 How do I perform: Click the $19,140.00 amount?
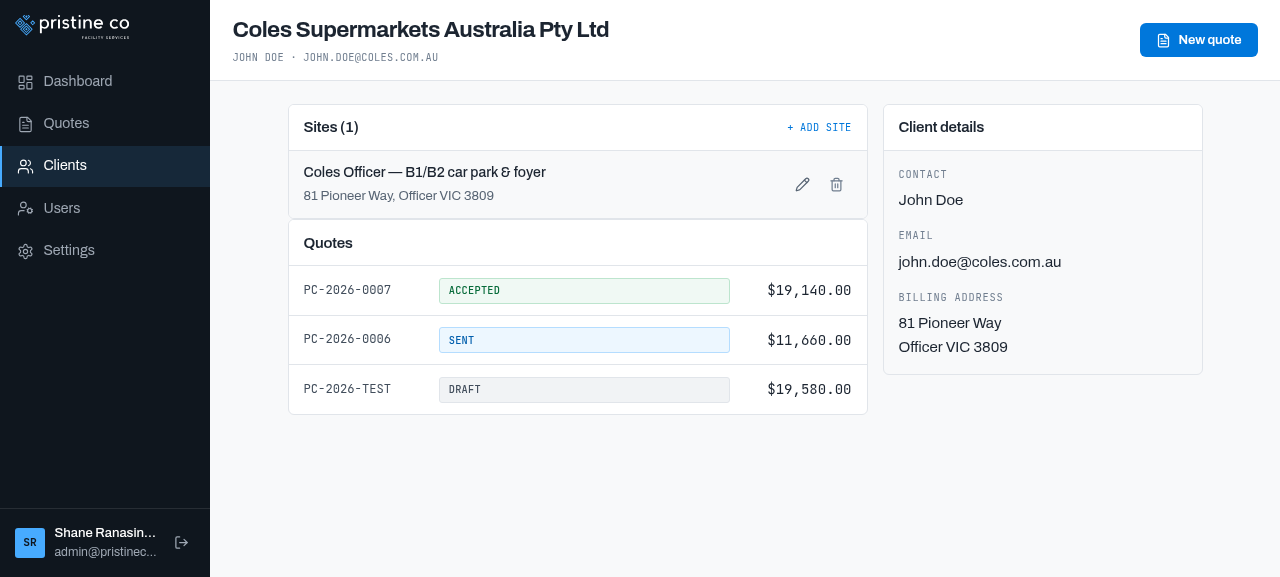809,290
